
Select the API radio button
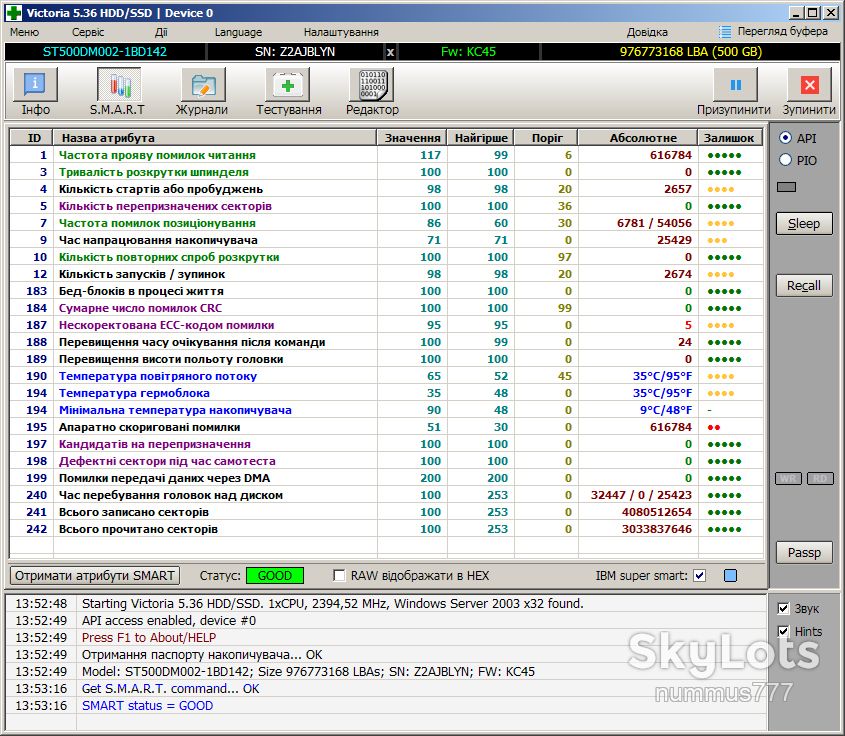click(785, 138)
